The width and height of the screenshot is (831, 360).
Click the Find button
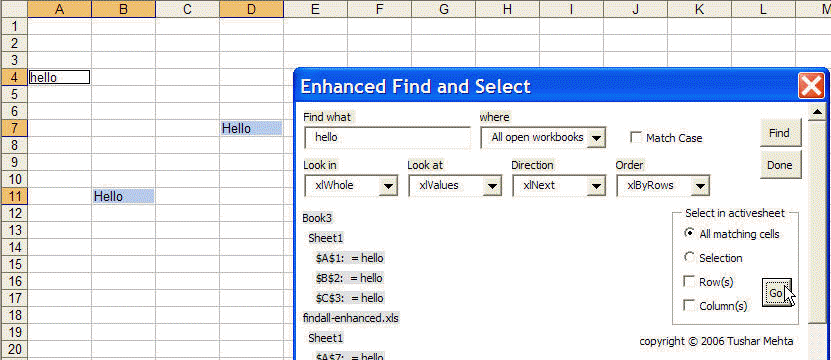click(x=780, y=133)
